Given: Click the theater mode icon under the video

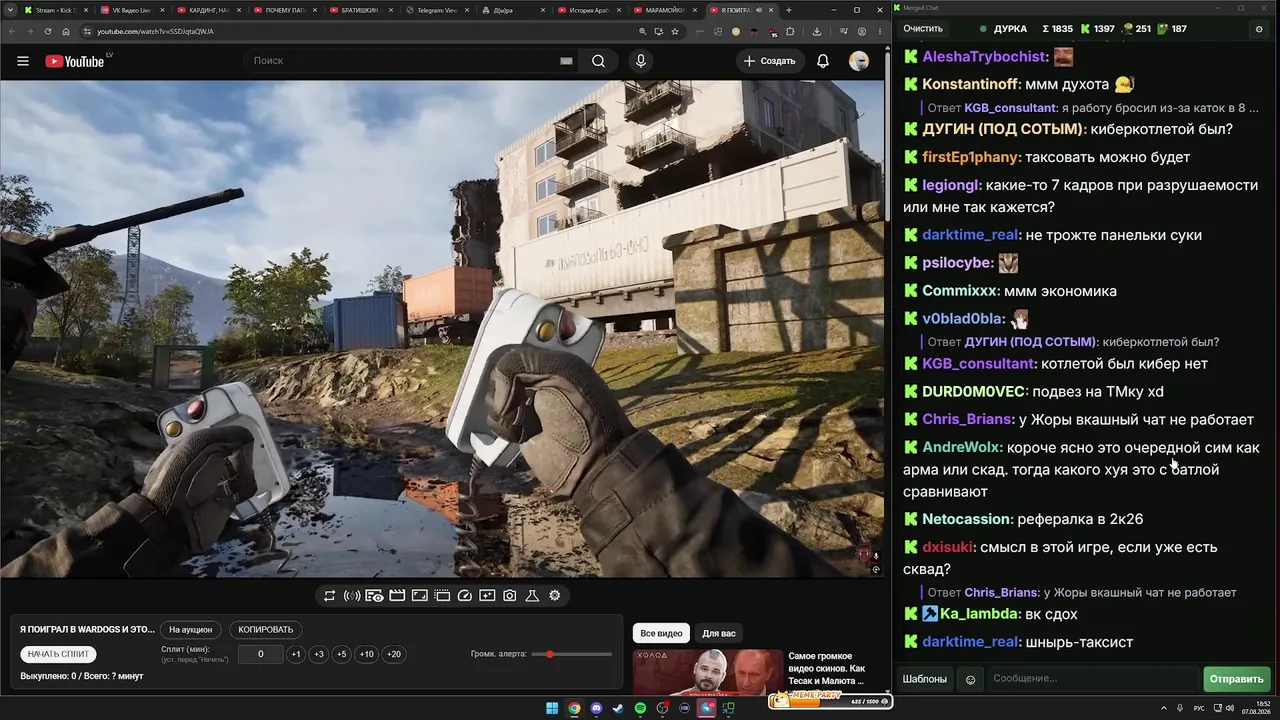Looking at the screenshot, I should (442, 596).
